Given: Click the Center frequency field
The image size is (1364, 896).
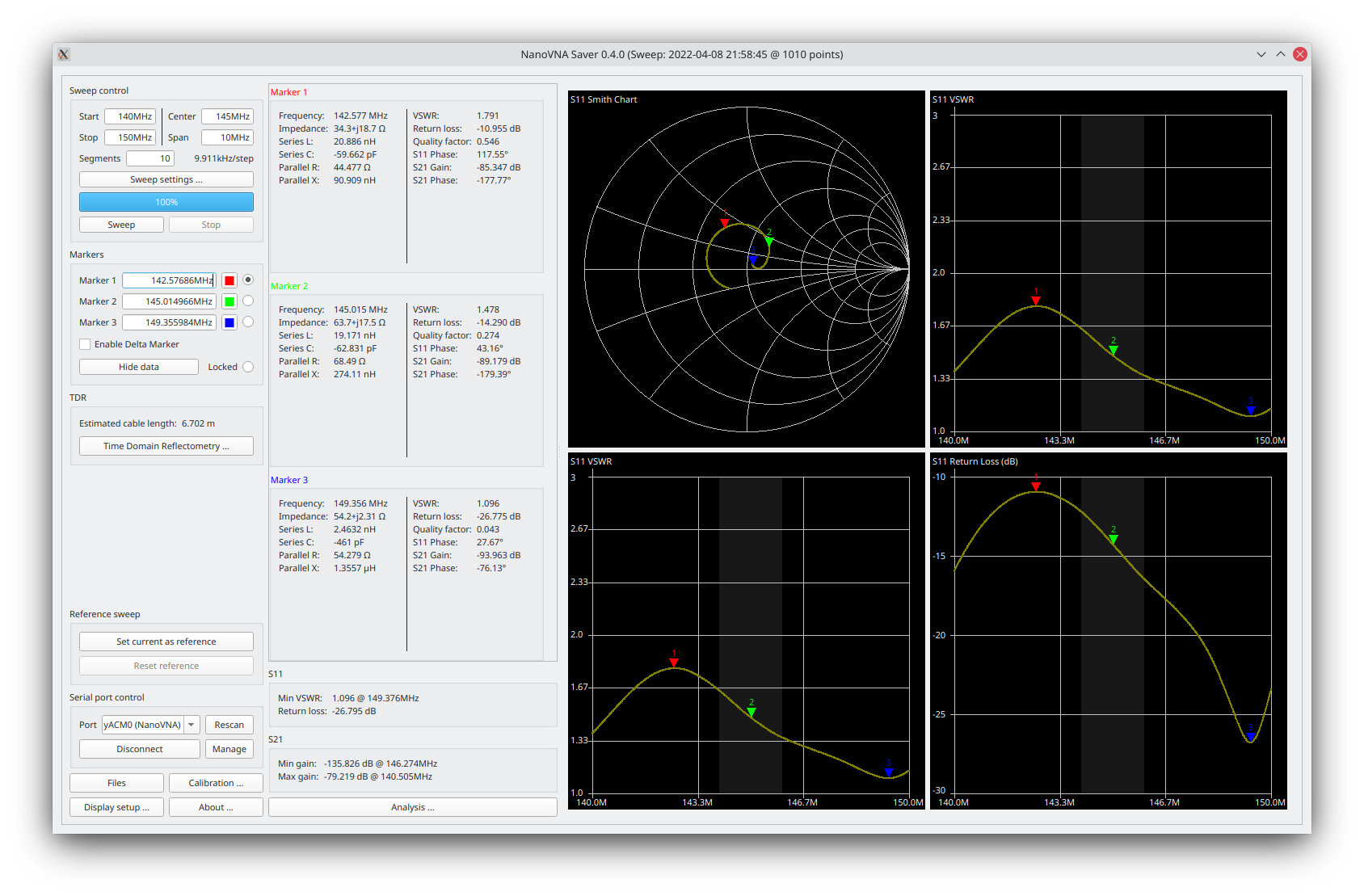Looking at the screenshot, I should pyautogui.click(x=227, y=116).
